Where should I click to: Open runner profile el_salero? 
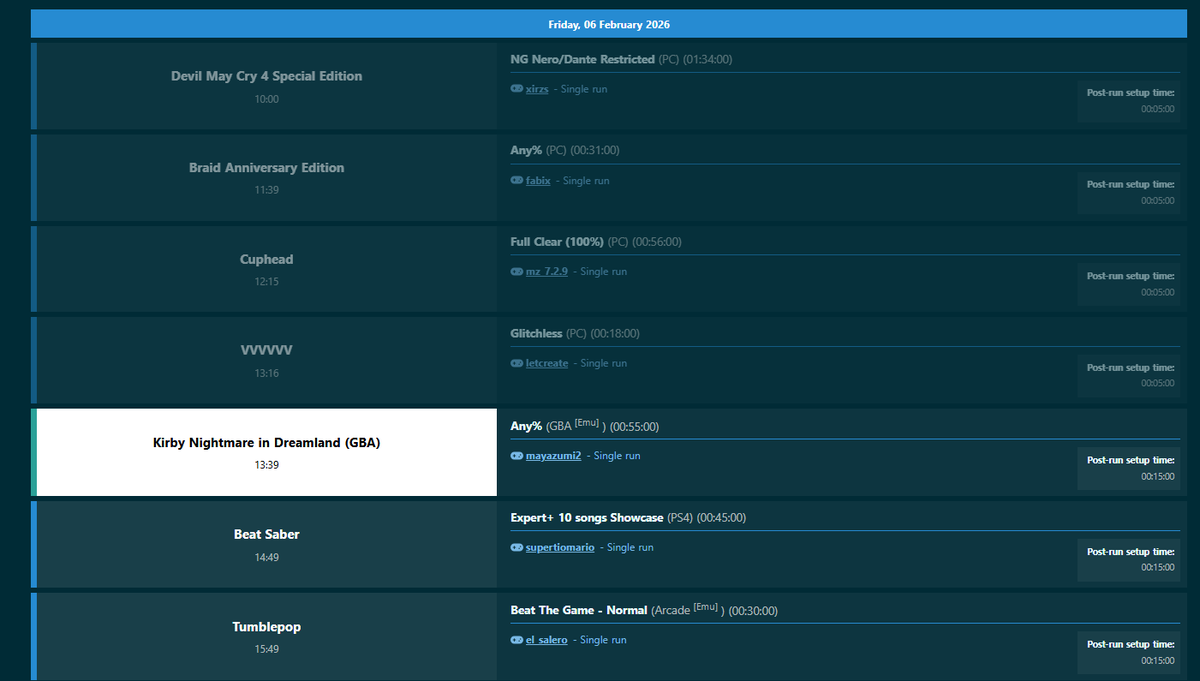coord(546,640)
